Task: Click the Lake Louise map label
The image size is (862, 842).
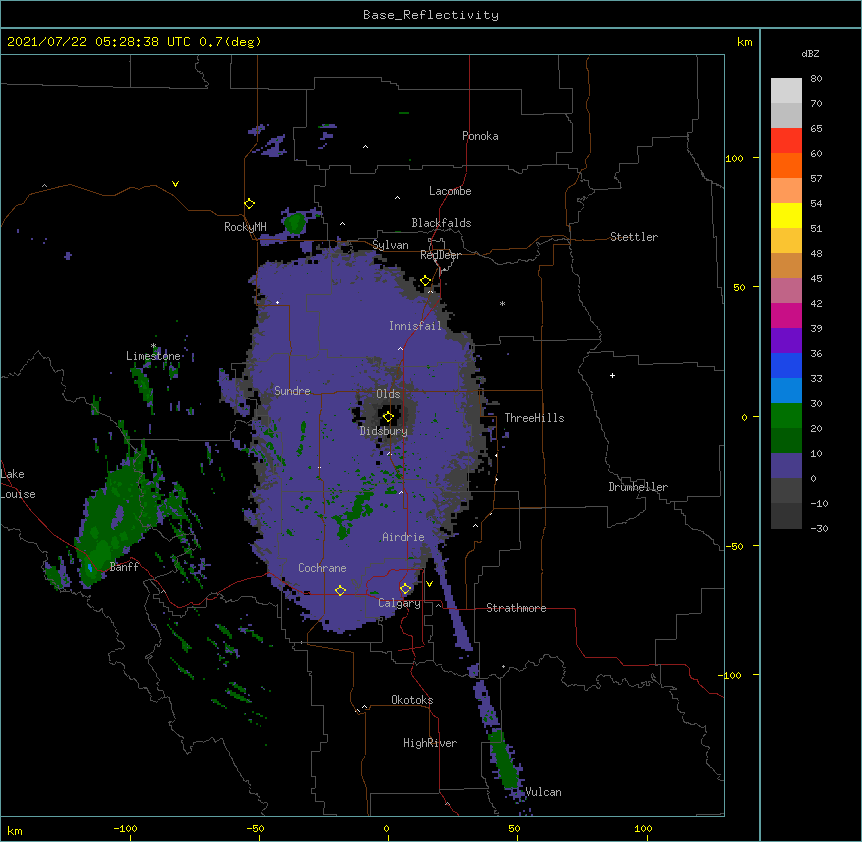Action: (18, 484)
